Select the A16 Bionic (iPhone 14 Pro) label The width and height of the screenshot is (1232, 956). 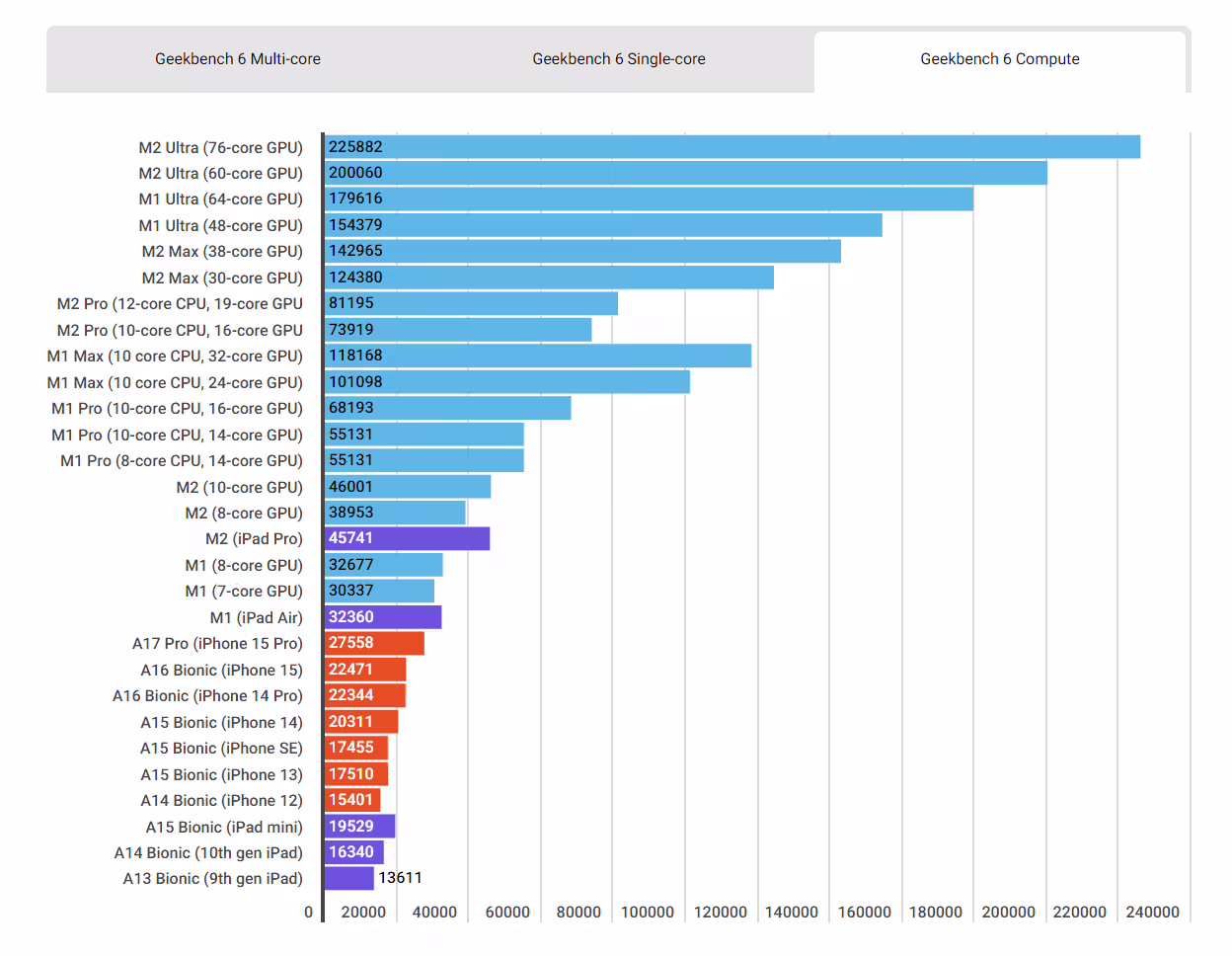pos(207,696)
